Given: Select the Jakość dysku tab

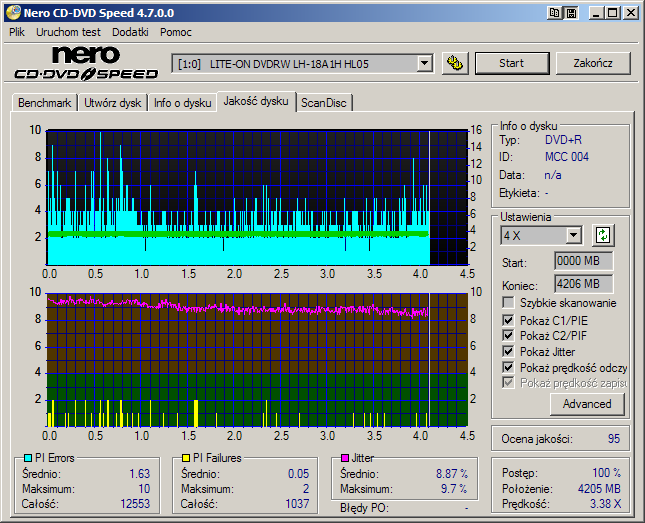Looking at the screenshot, I should (x=256, y=101).
